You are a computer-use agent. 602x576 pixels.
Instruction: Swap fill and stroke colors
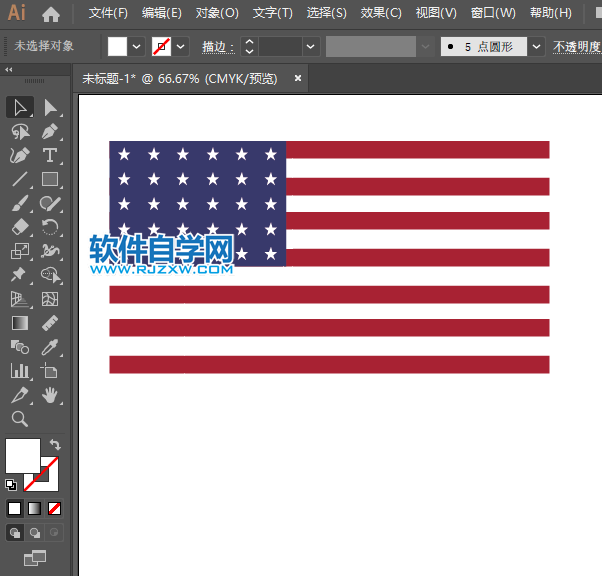(55, 445)
